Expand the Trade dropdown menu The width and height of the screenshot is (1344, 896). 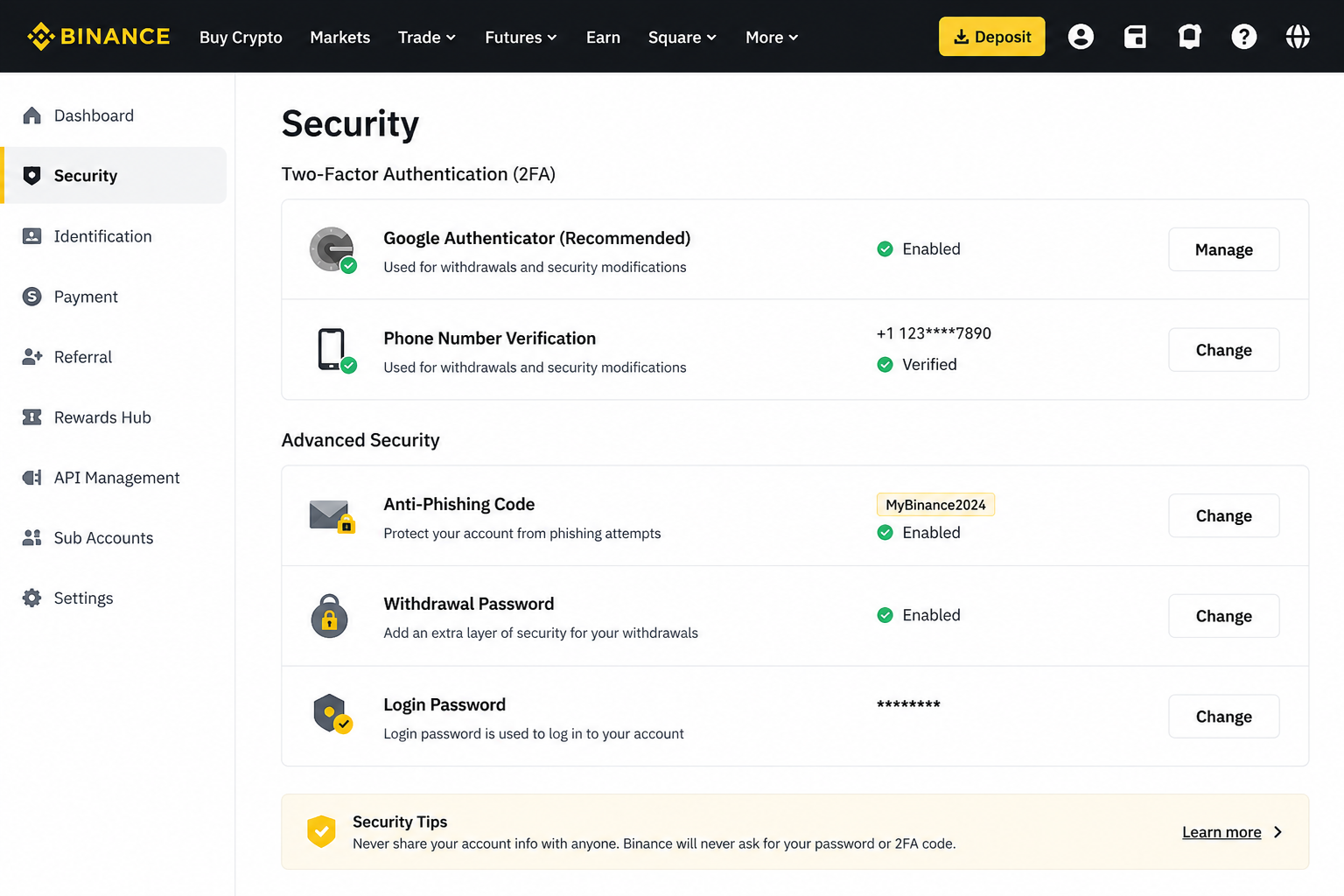click(x=427, y=37)
